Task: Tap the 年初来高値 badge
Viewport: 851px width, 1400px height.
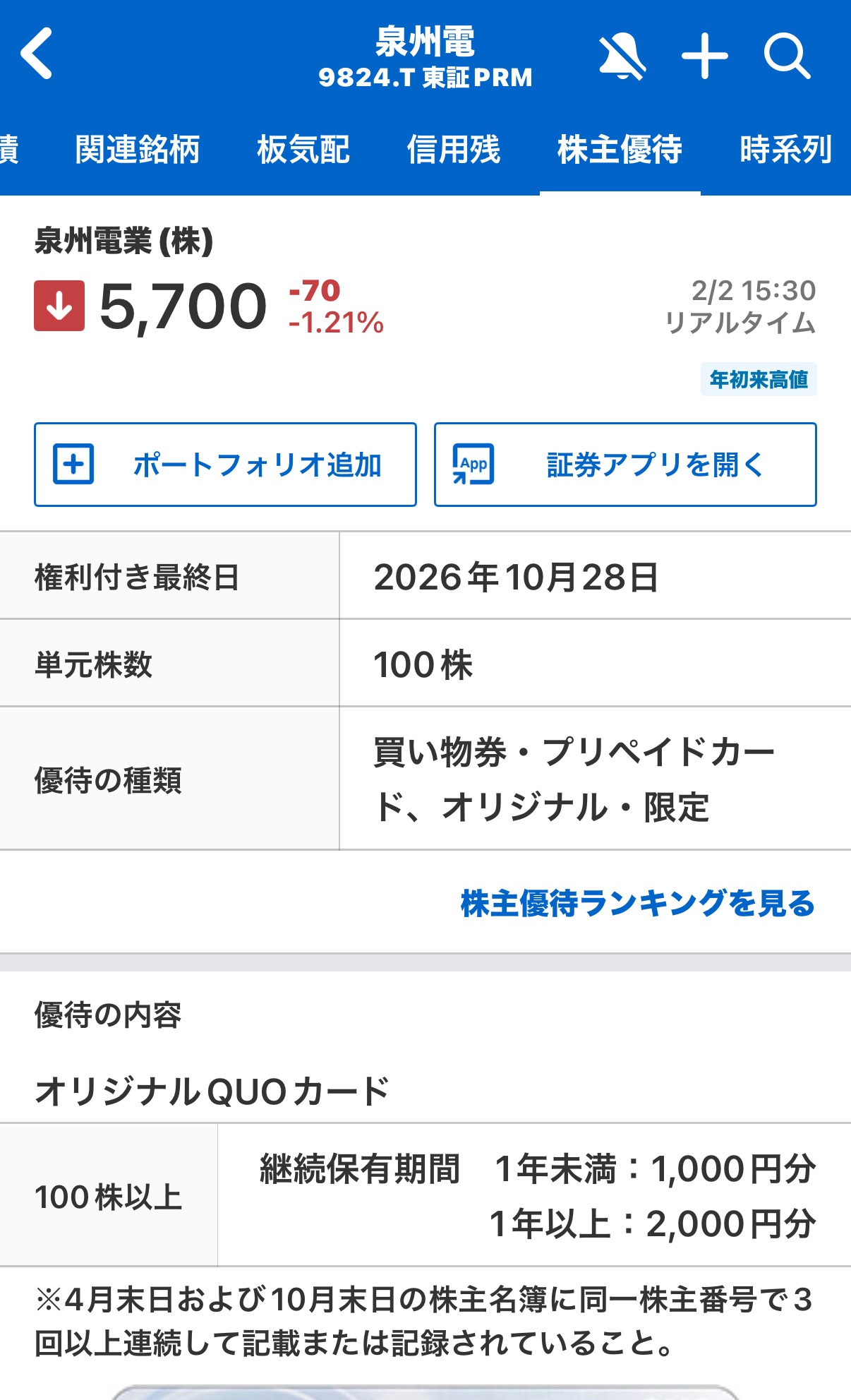Action: click(x=759, y=379)
